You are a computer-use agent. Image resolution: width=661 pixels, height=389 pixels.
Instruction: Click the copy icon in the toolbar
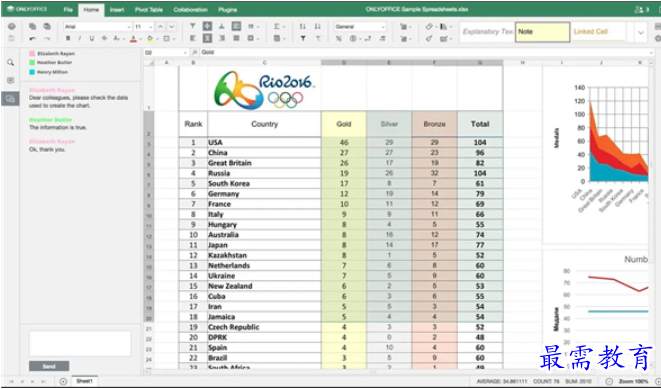32,27
